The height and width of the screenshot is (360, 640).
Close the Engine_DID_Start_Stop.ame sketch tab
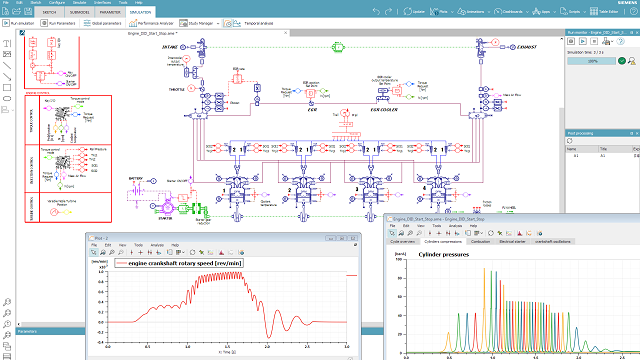tap(285, 33)
